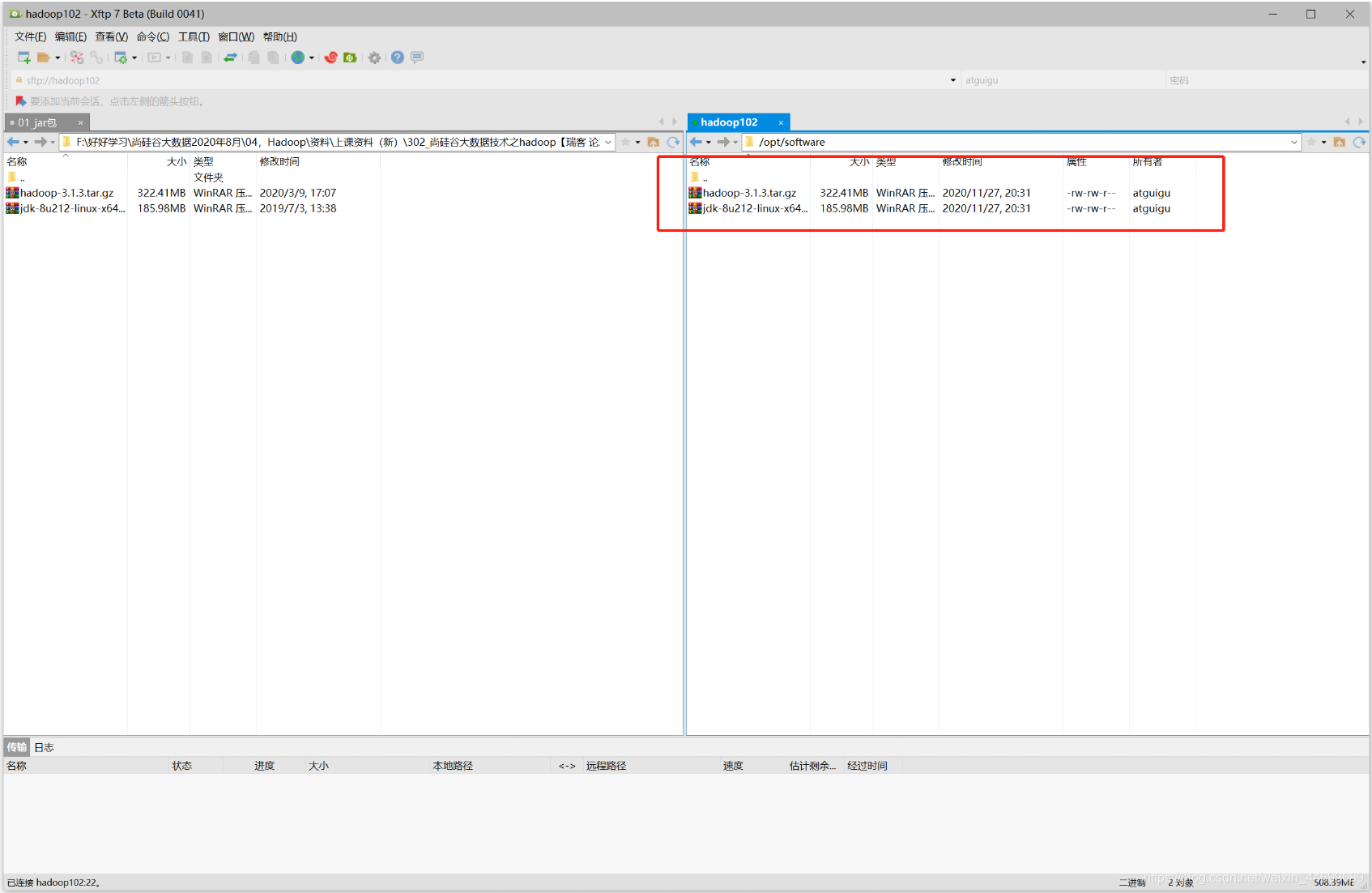The image size is (1372, 893).
Task: Close the hadoop102 tab
Action: pos(781,122)
